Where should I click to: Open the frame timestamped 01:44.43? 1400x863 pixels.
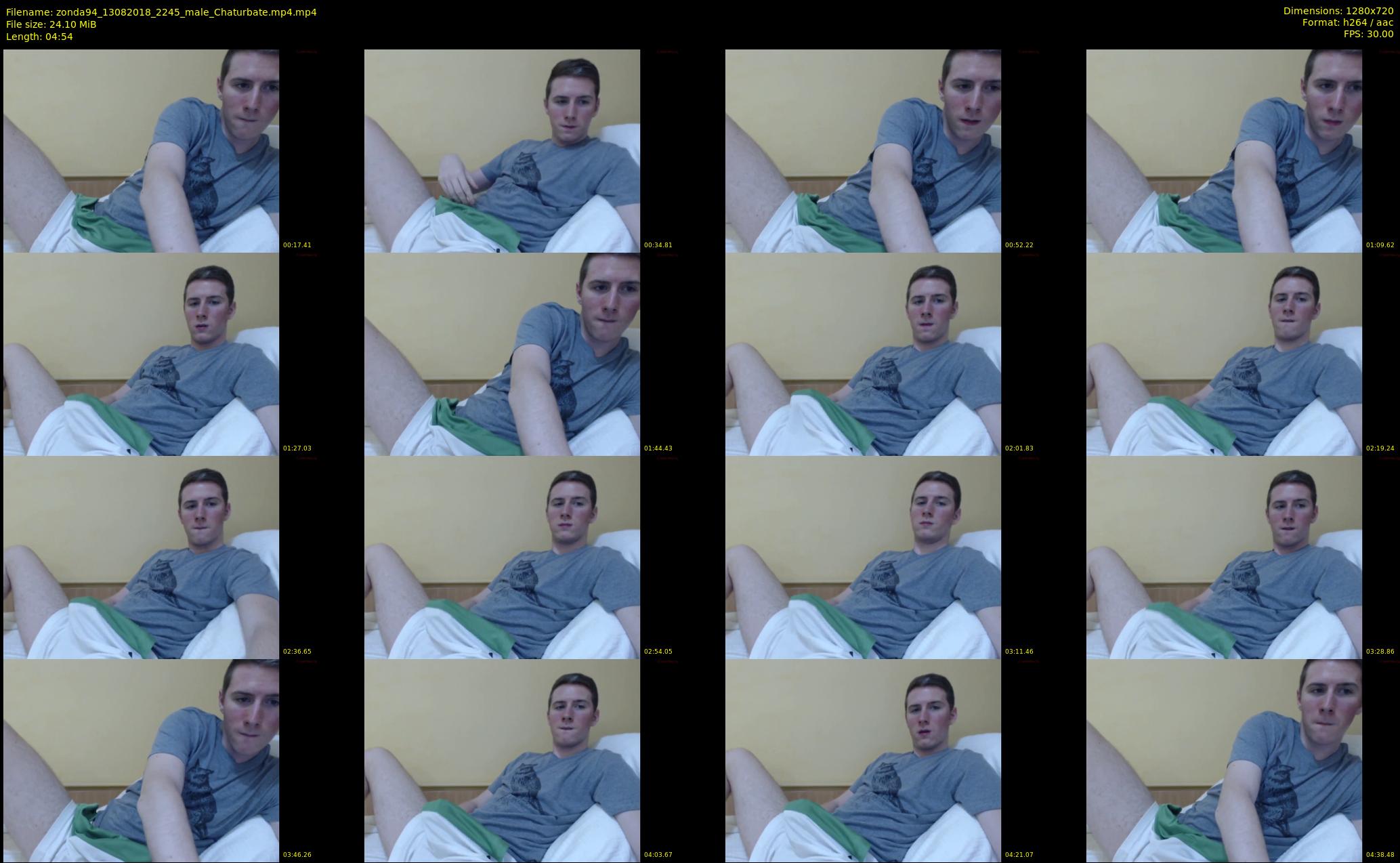click(x=502, y=354)
